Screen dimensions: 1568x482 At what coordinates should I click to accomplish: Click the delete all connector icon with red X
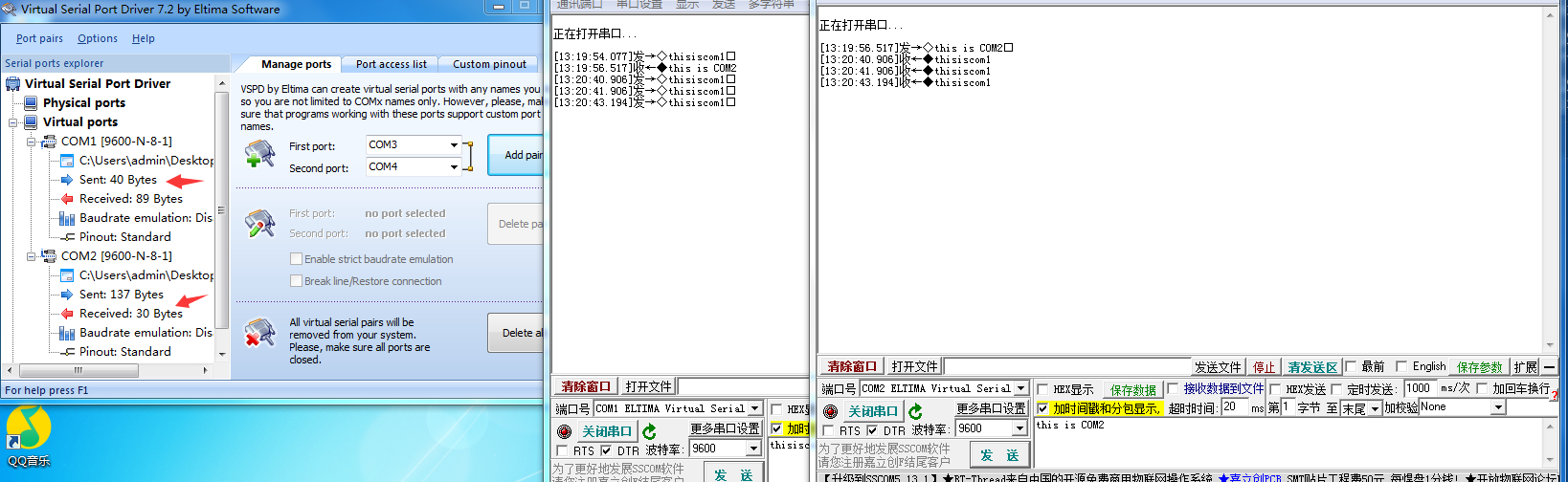click(x=259, y=333)
